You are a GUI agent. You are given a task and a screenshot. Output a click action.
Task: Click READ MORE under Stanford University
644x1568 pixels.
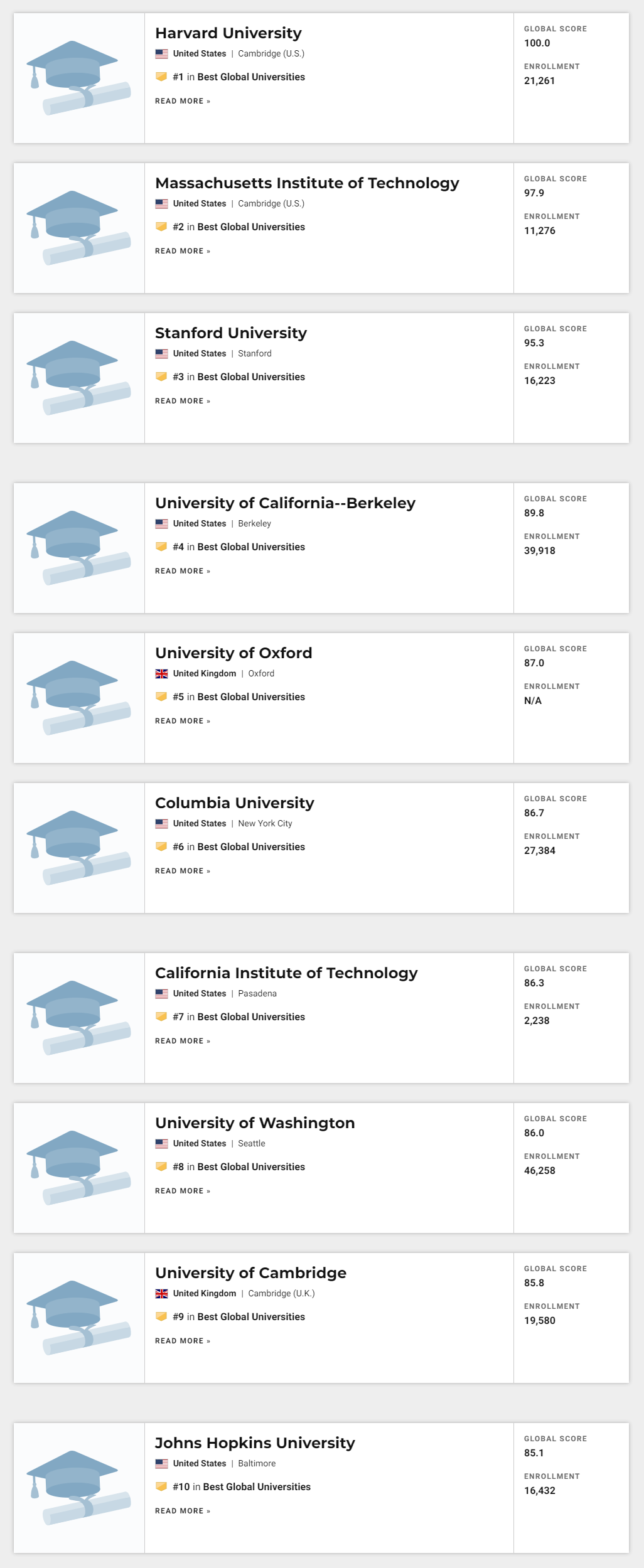tap(183, 401)
